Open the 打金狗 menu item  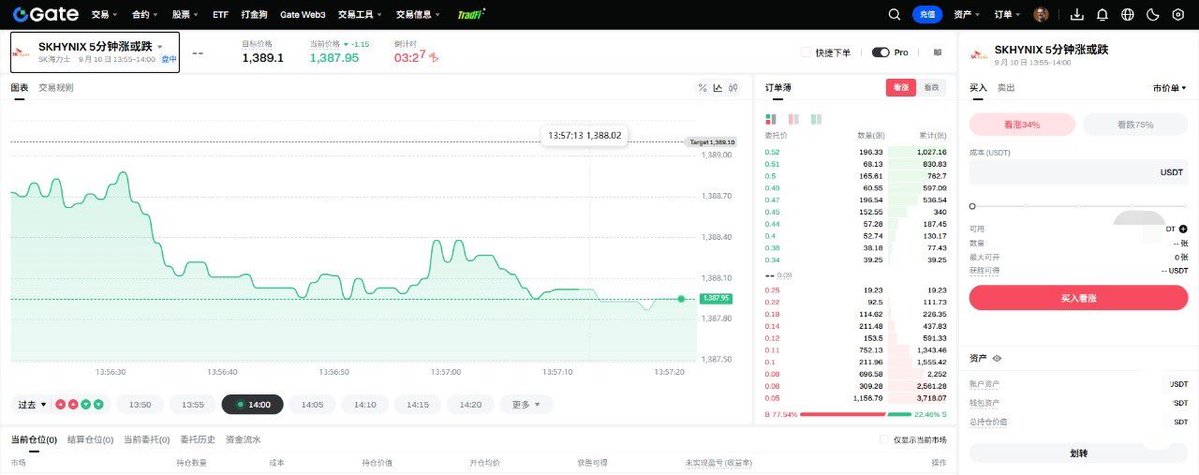[x=254, y=15]
